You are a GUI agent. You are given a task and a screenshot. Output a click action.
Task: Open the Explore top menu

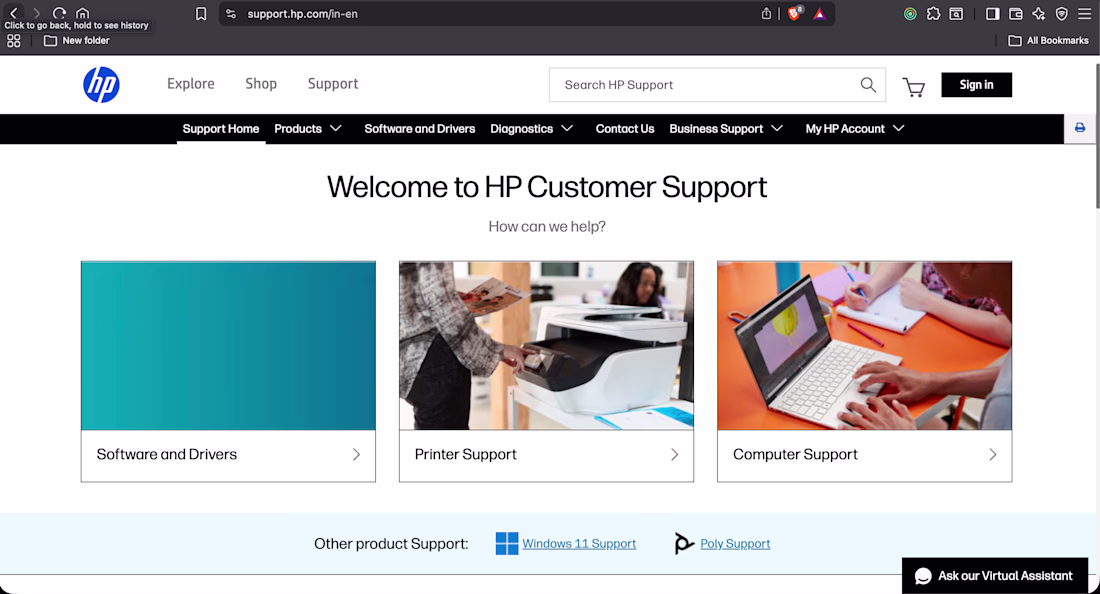tap(191, 84)
